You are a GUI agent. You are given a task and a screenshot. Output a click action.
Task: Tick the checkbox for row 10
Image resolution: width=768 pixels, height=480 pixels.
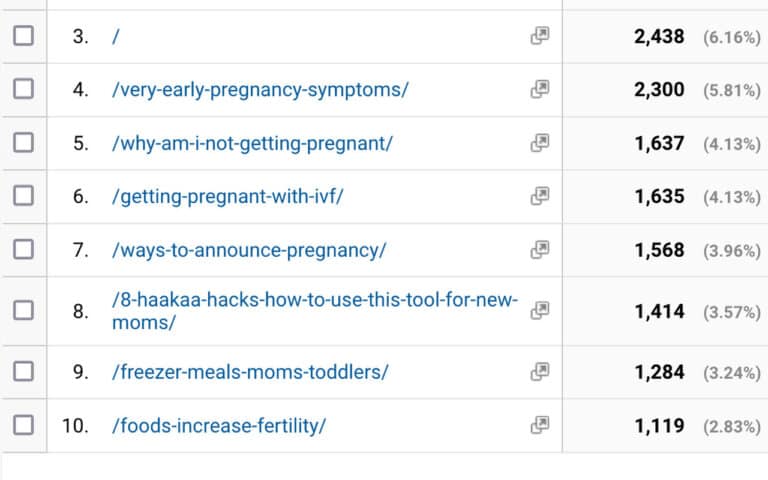point(23,426)
